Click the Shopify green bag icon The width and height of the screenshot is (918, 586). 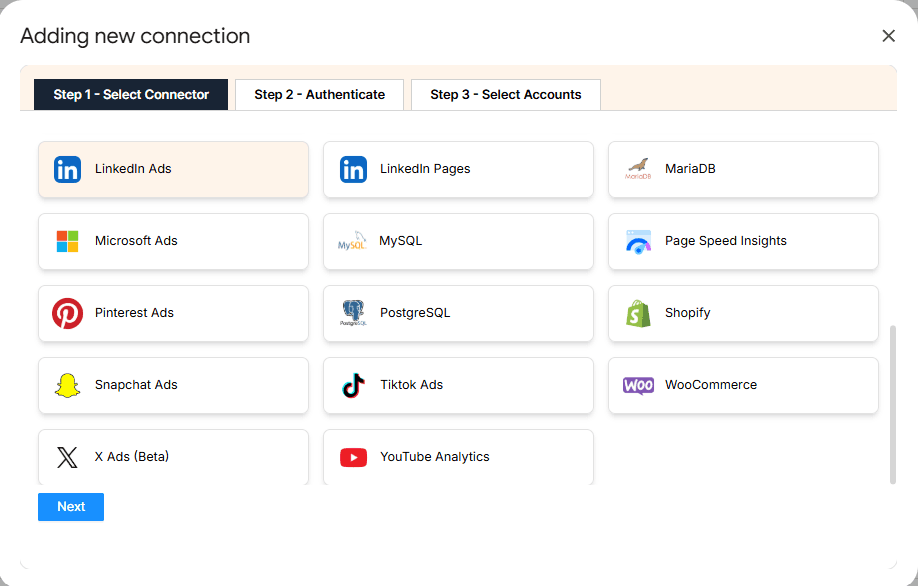click(x=638, y=313)
